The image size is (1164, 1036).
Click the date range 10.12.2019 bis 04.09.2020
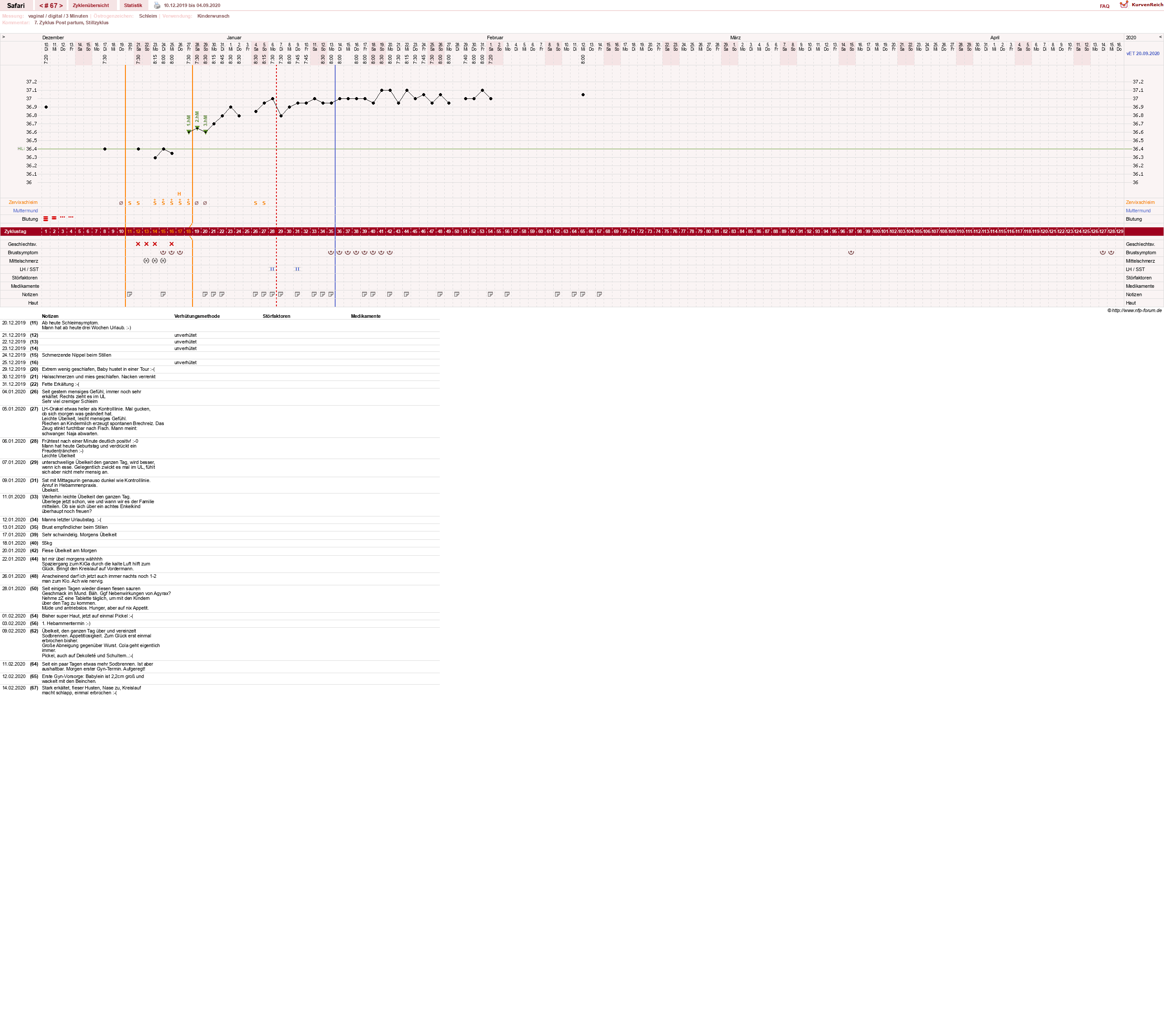click(192, 6)
